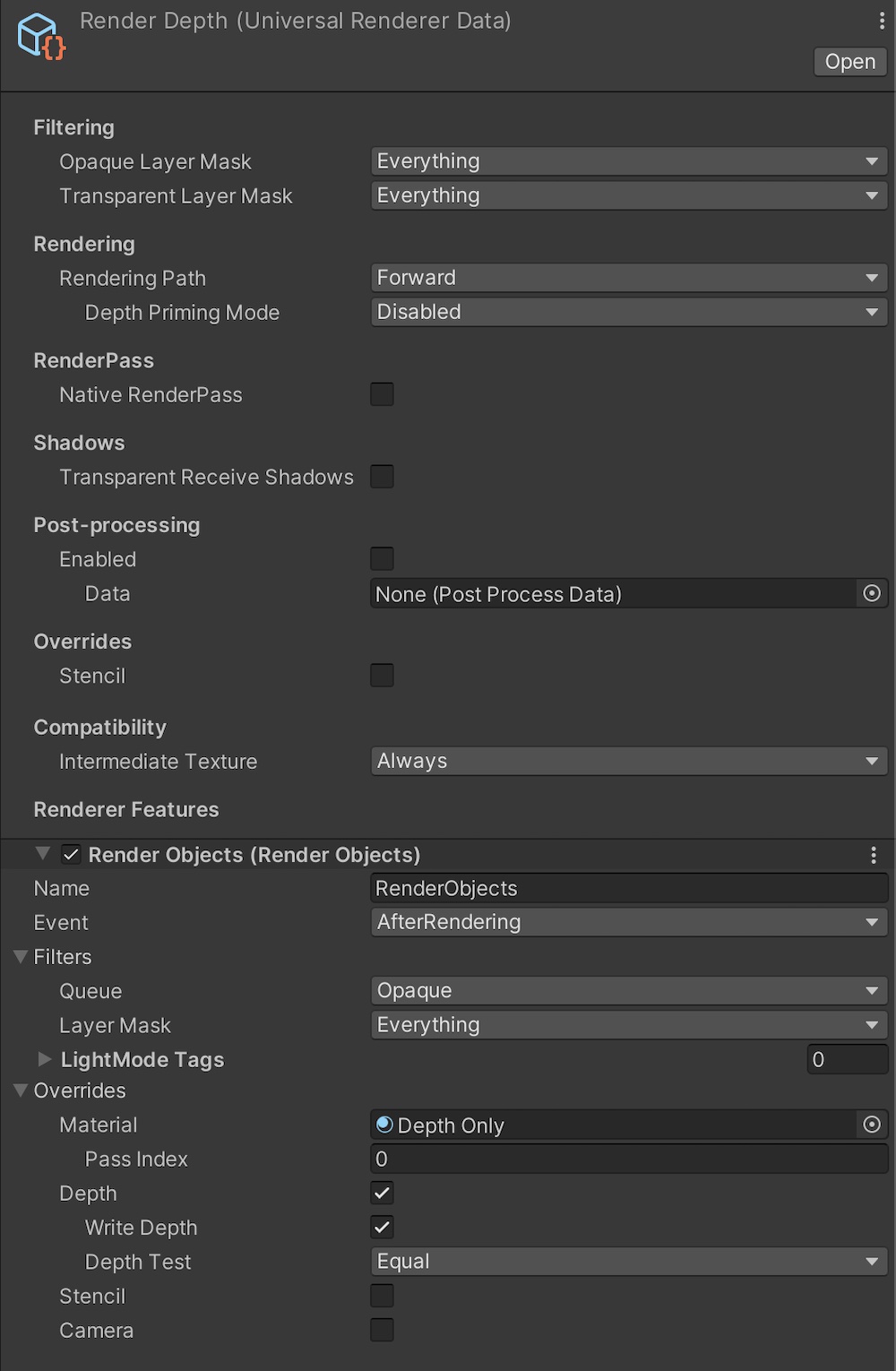Screen dimensions: 896x1371
Task: Uncheck the Render Objects feature enable box
Action: point(71,855)
